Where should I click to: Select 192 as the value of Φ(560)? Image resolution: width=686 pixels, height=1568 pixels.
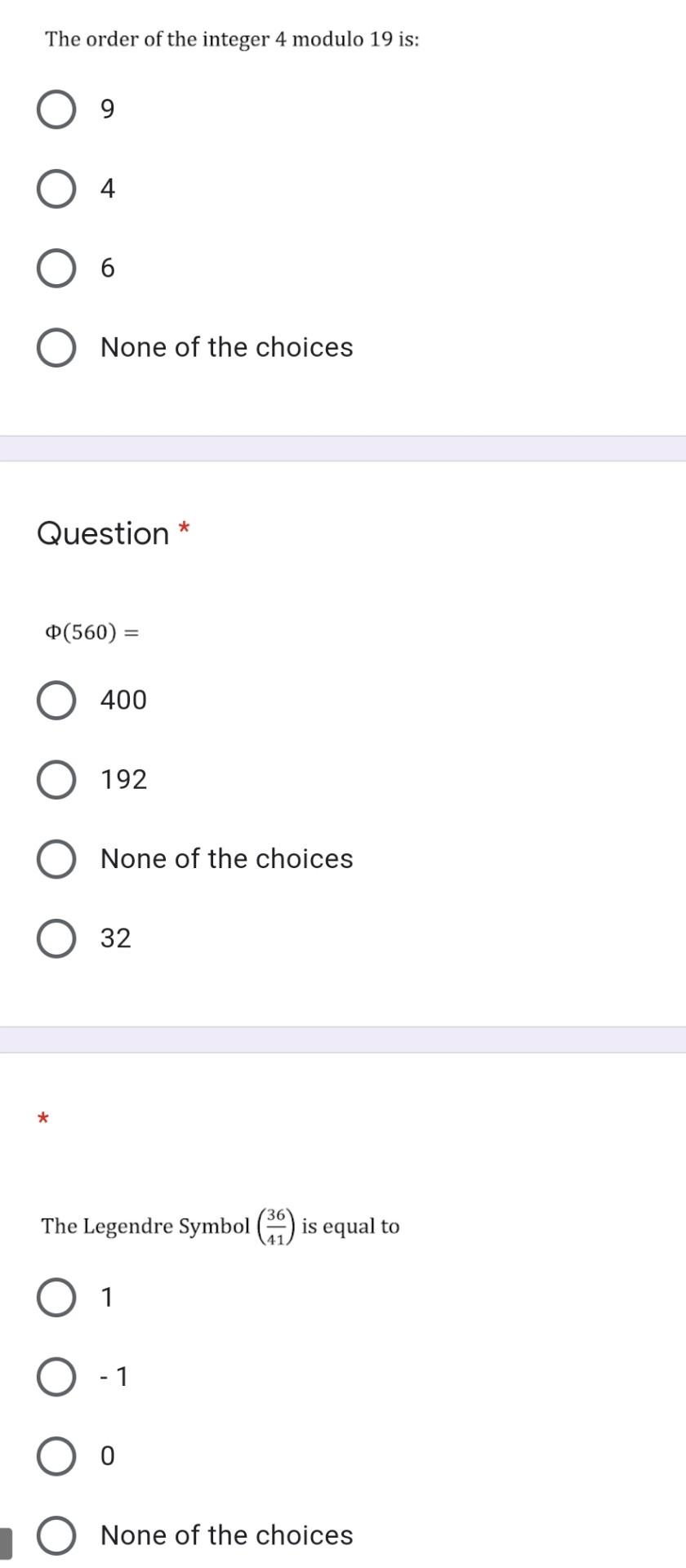tap(55, 779)
